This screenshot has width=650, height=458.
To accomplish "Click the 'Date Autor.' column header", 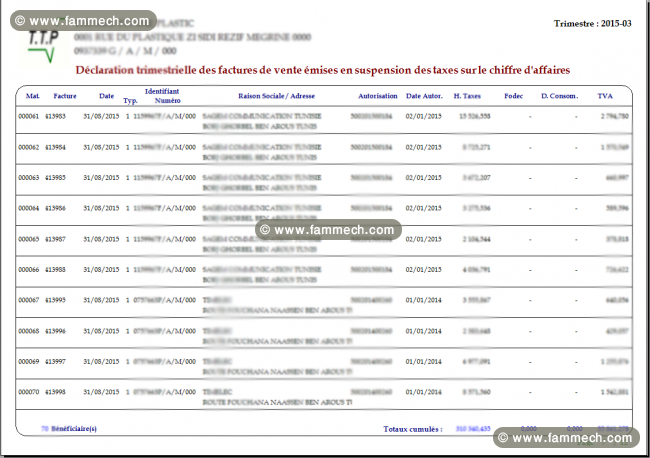I will pos(424,96).
